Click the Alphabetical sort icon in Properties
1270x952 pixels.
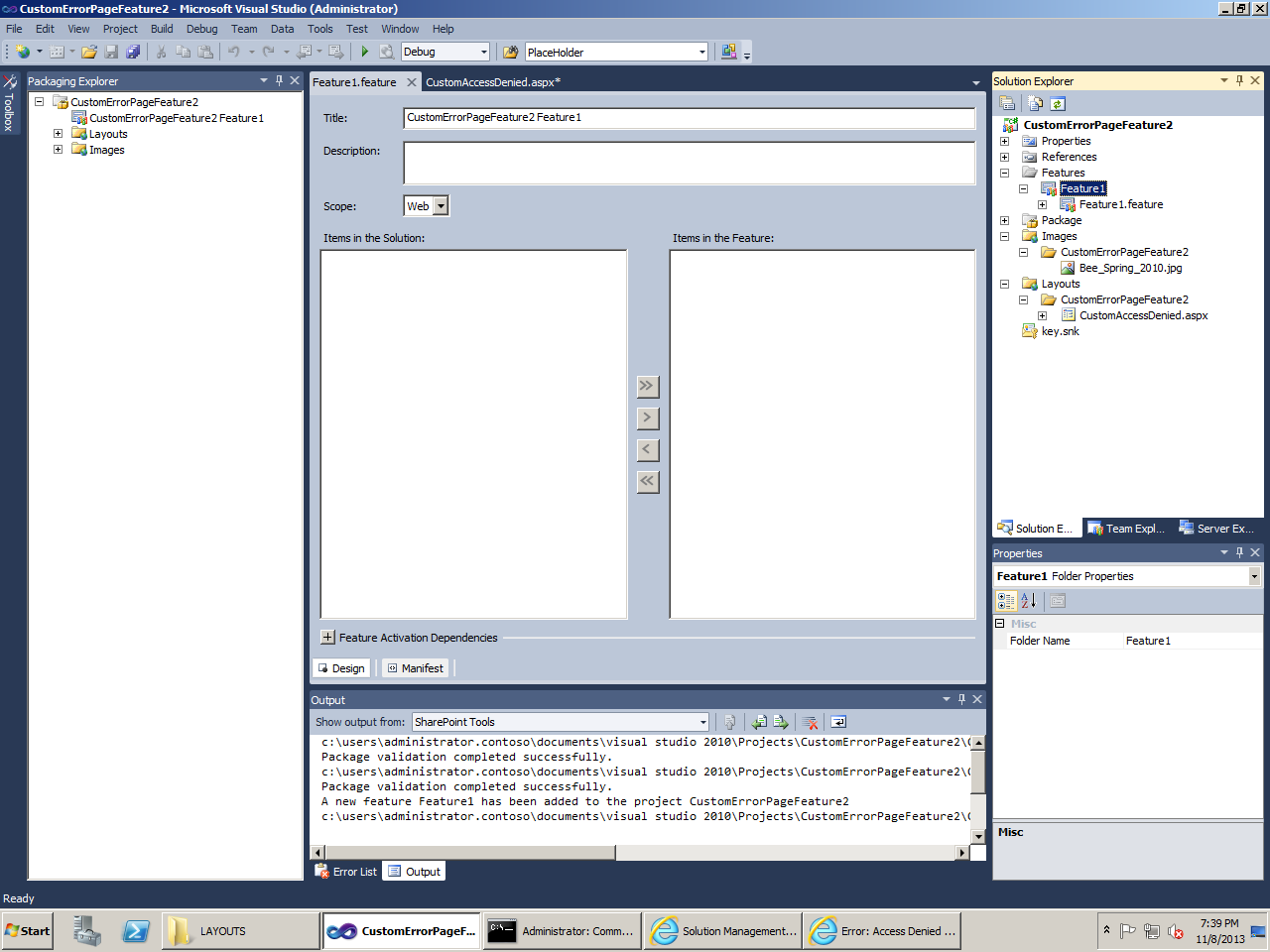coord(1029,600)
